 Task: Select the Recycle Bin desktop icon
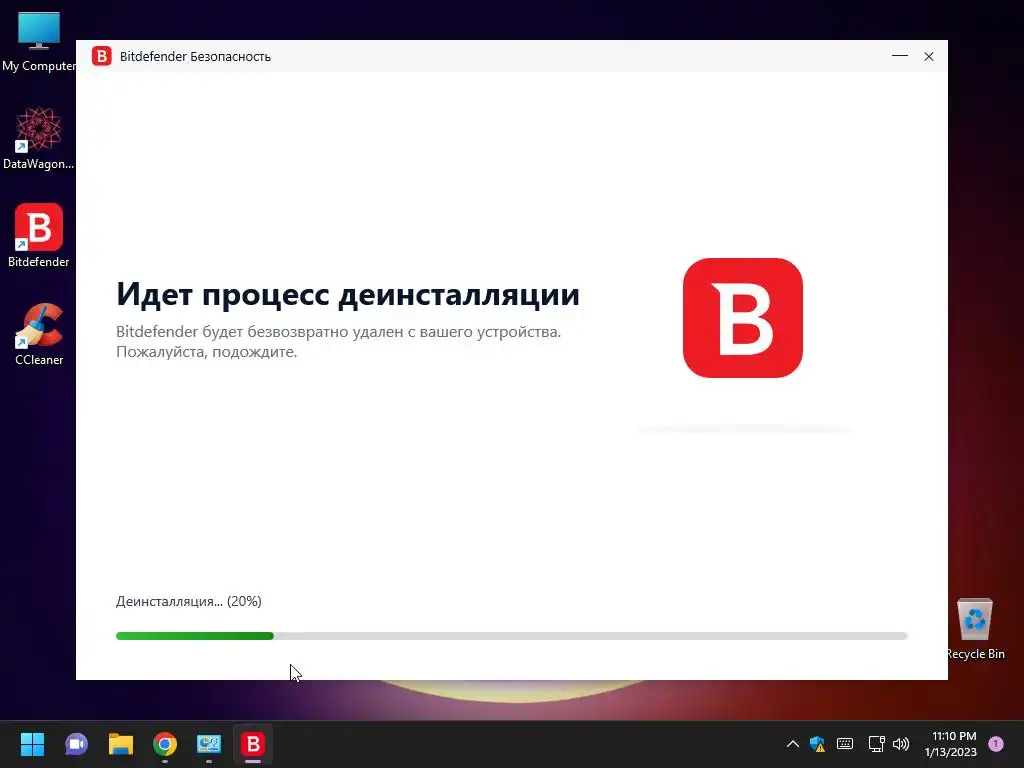974,629
